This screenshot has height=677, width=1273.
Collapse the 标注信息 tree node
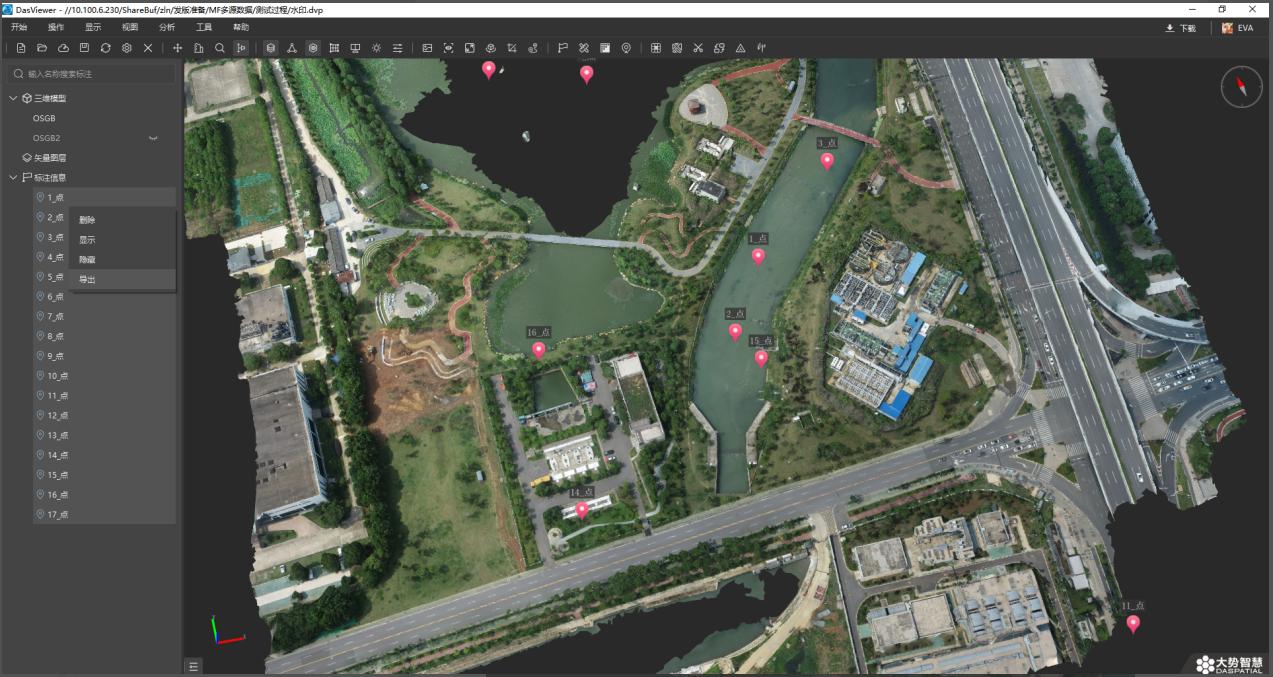[x=14, y=178]
